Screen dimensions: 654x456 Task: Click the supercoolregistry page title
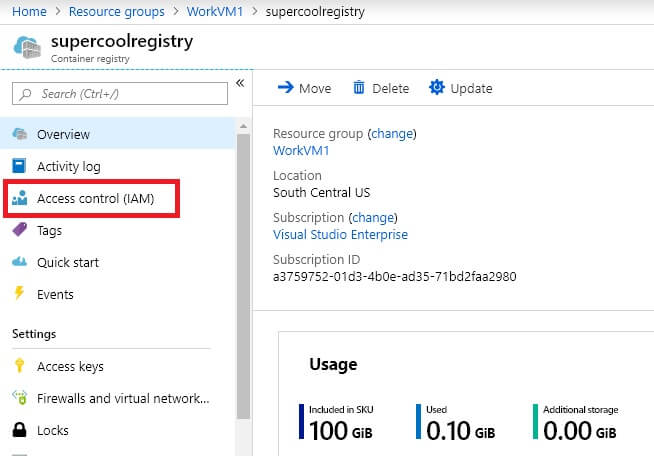pyautogui.click(x=122, y=41)
